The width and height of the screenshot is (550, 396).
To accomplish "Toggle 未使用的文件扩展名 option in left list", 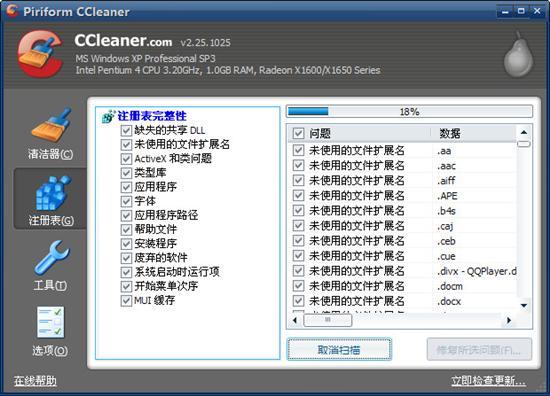I will [126, 145].
